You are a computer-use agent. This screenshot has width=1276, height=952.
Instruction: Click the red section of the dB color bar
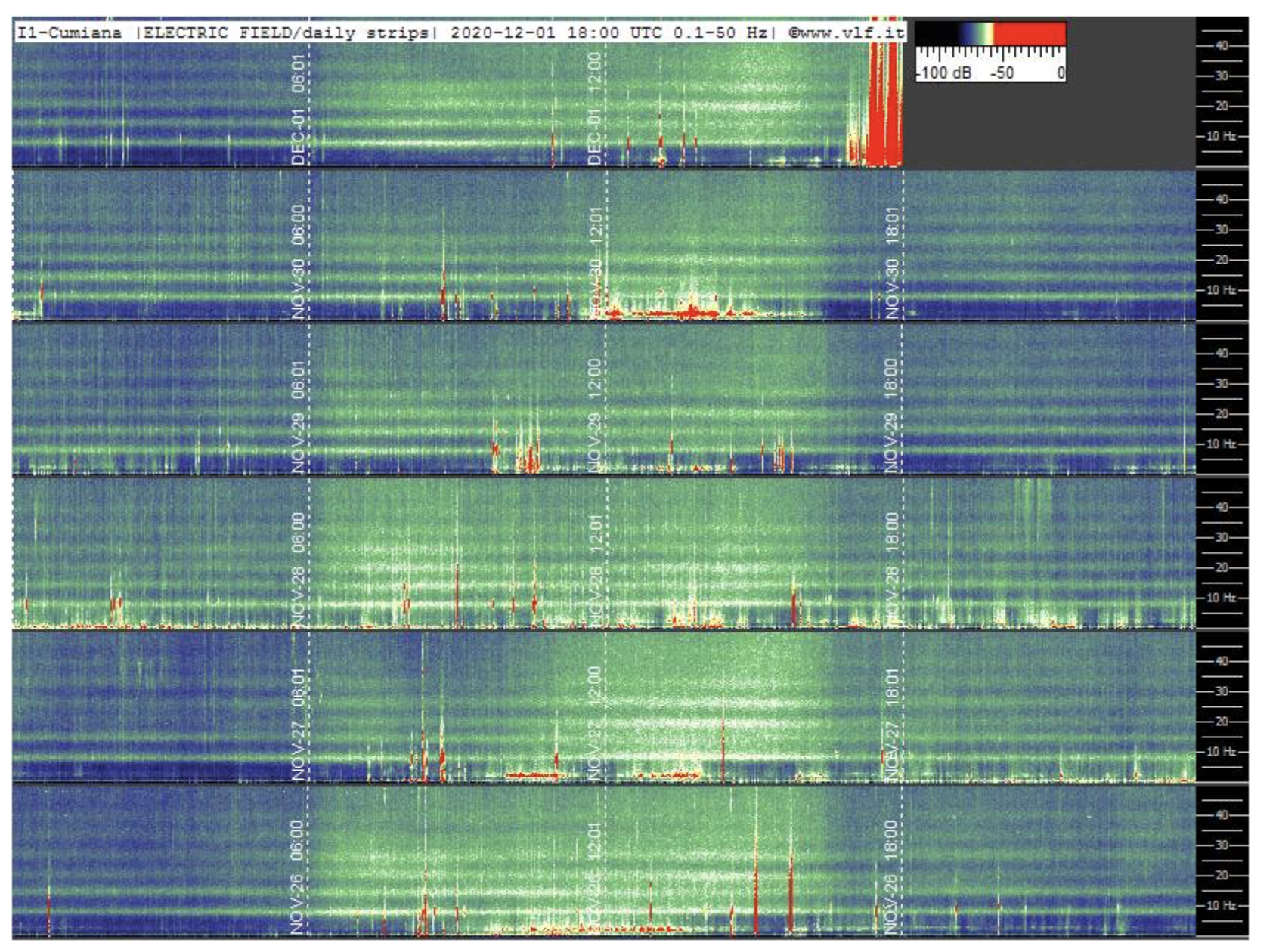1029,32
